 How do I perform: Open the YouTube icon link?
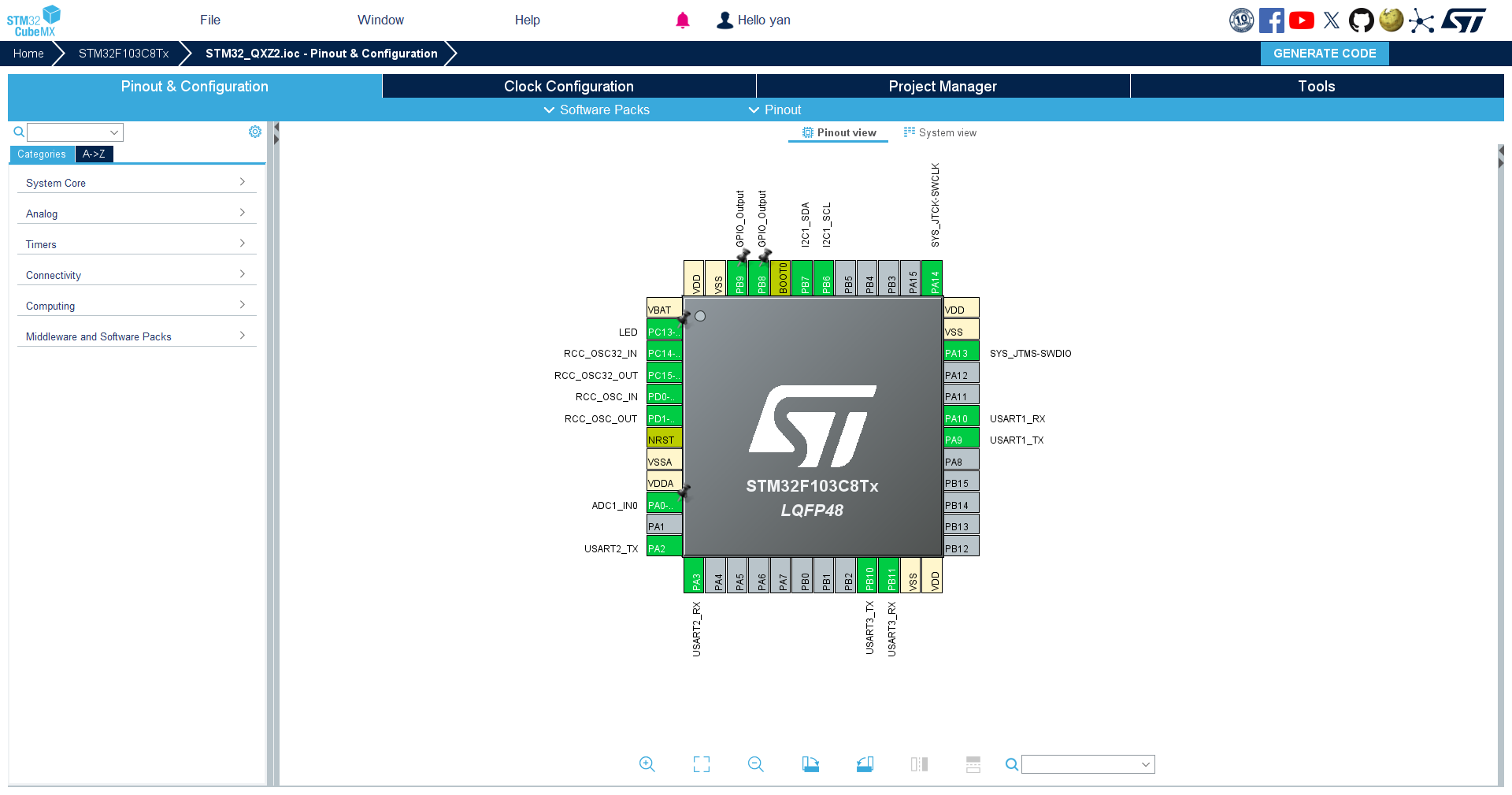(x=1302, y=20)
